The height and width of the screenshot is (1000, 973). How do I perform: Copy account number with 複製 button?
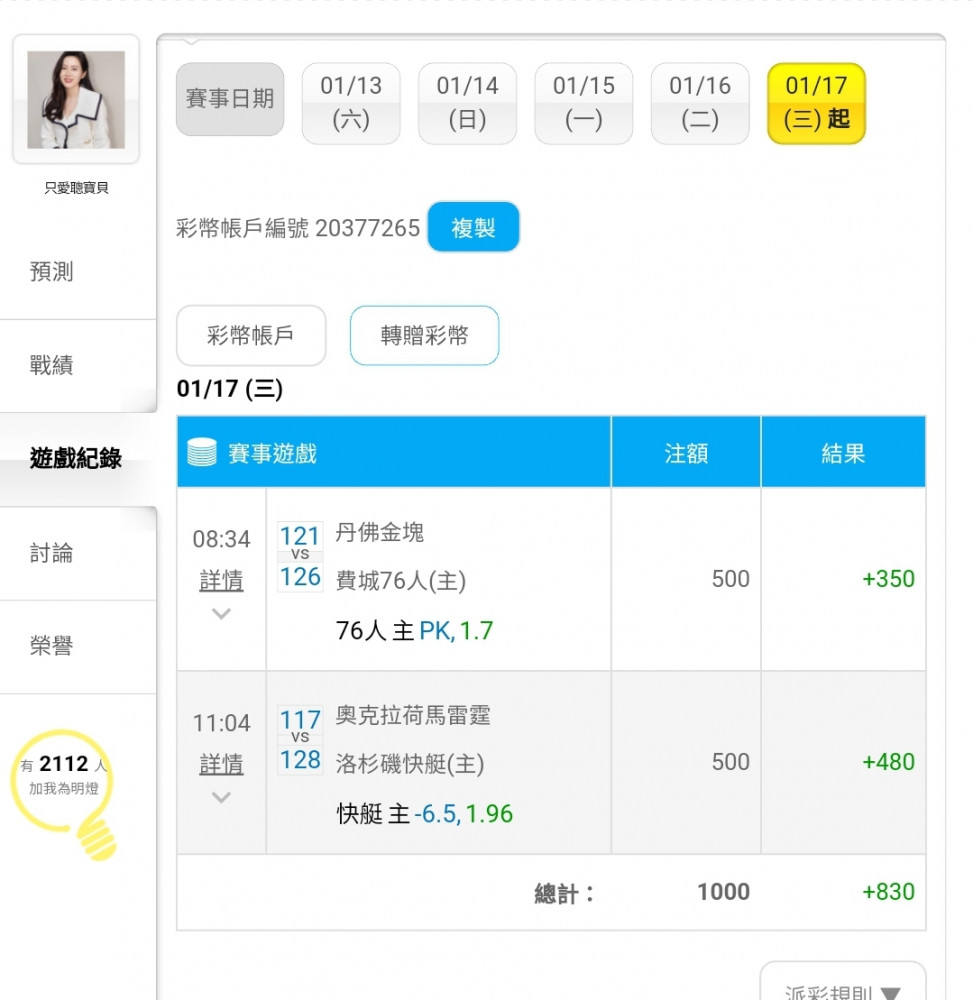473,227
